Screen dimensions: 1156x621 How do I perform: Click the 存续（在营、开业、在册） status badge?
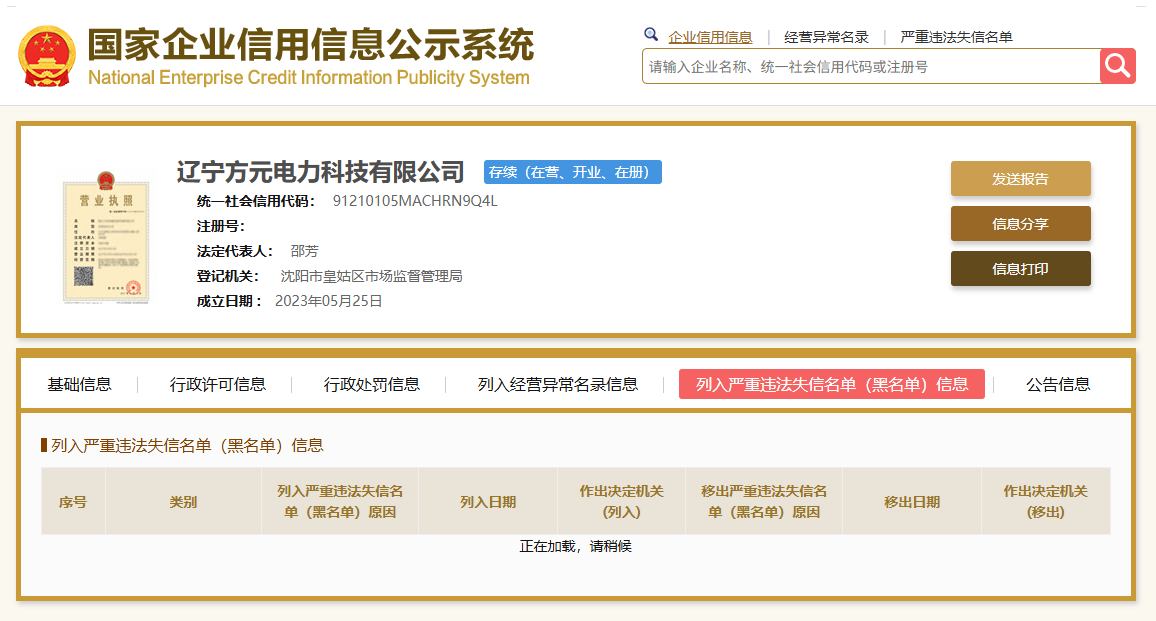tap(573, 172)
